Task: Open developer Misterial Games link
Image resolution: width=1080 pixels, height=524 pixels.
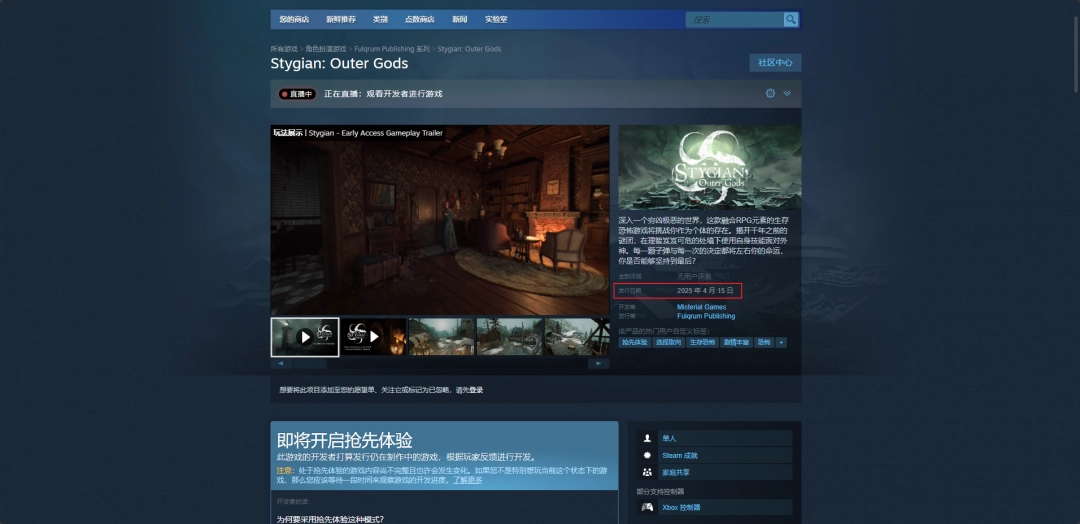Action: click(701, 307)
